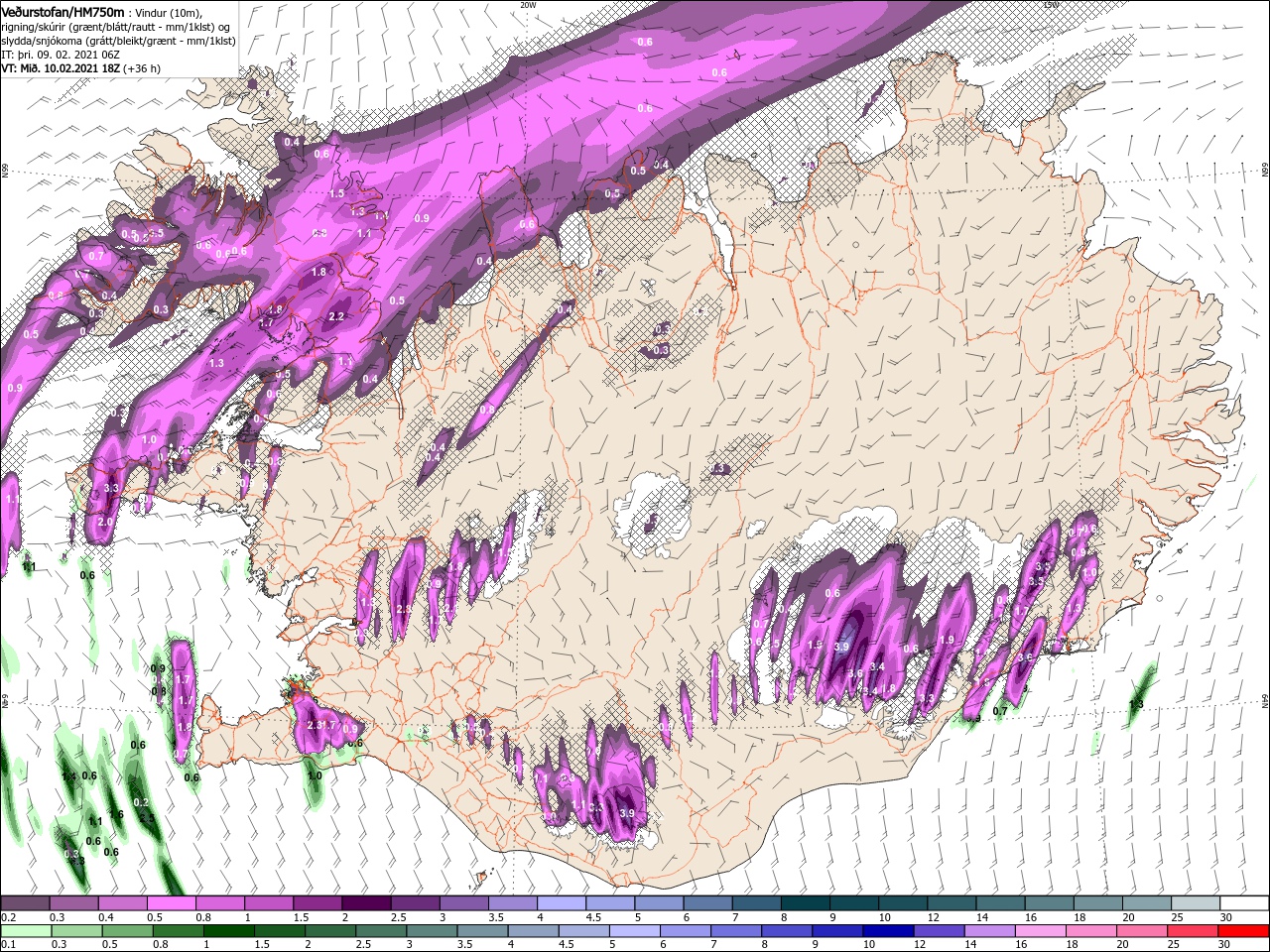Click the '15W' longitude label on the top edge
This screenshot has height=952, width=1270.
pyautogui.click(x=1051, y=4)
